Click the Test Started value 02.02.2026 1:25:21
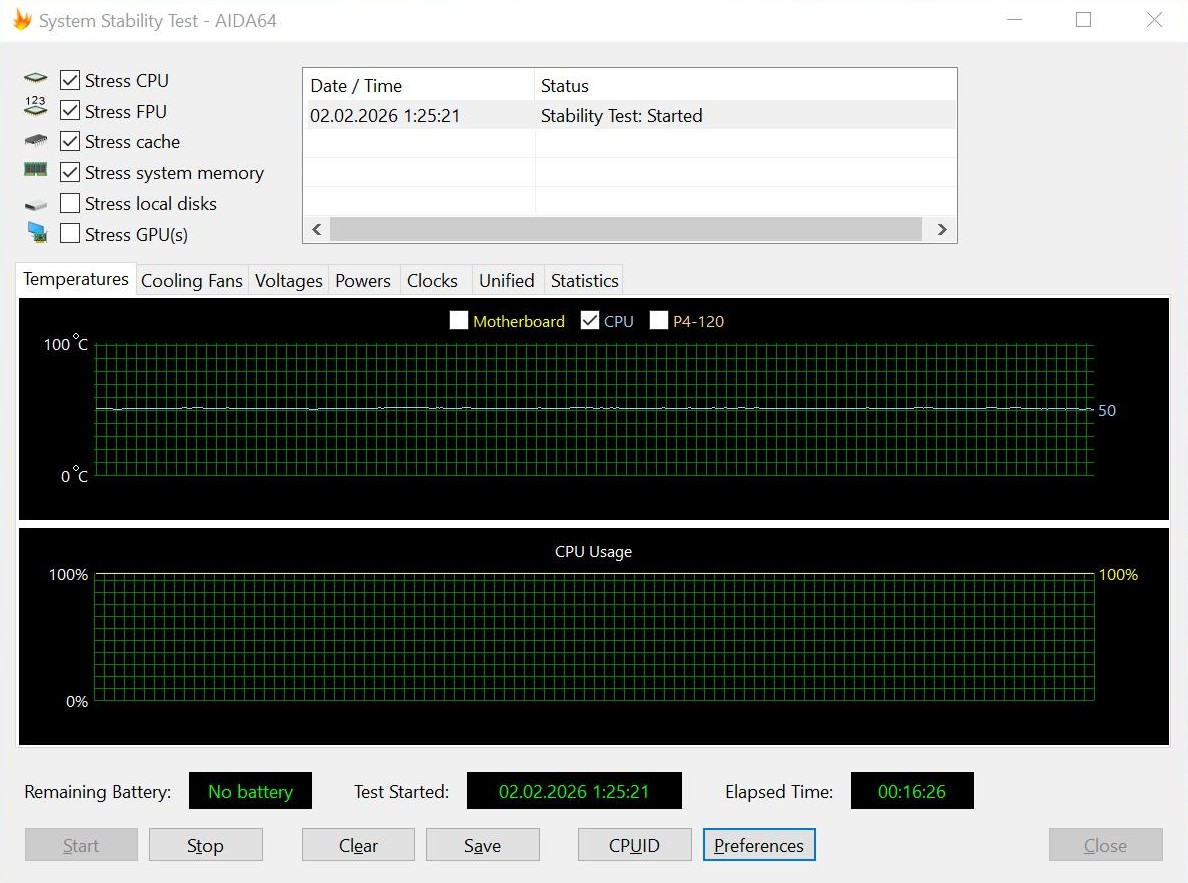This screenshot has height=883, width=1188. [x=574, y=791]
